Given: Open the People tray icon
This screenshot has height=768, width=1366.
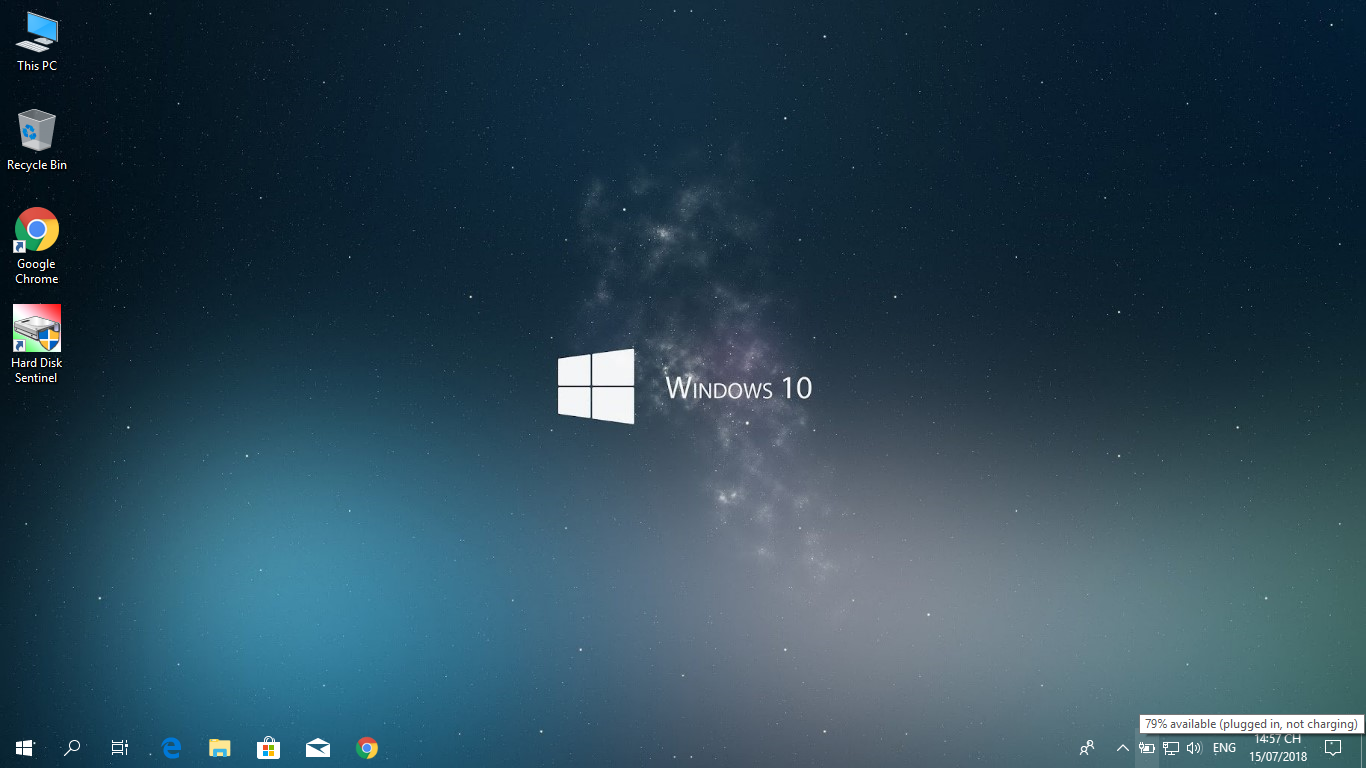Looking at the screenshot, I should pyautogui.click(x=1087, y=747).
